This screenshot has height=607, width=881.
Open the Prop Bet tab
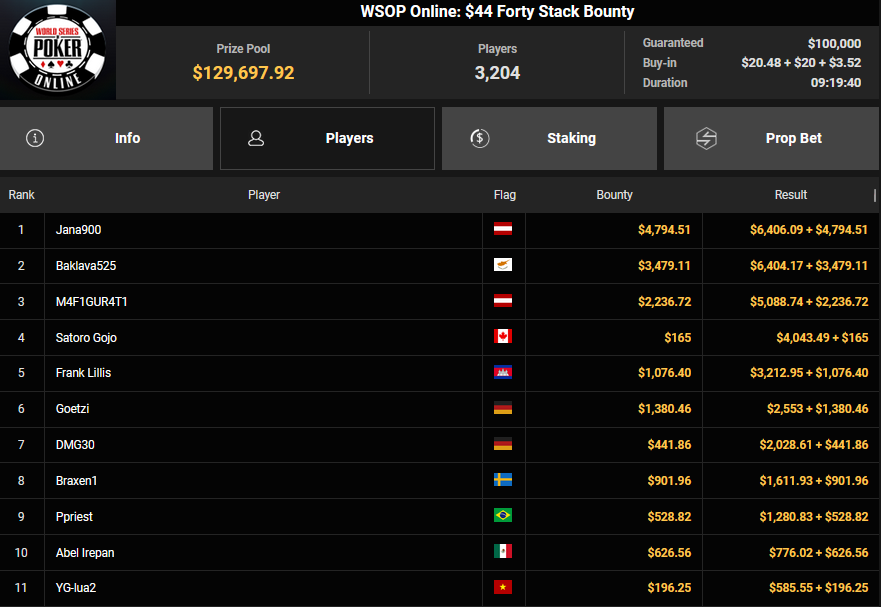coord(772,138)
